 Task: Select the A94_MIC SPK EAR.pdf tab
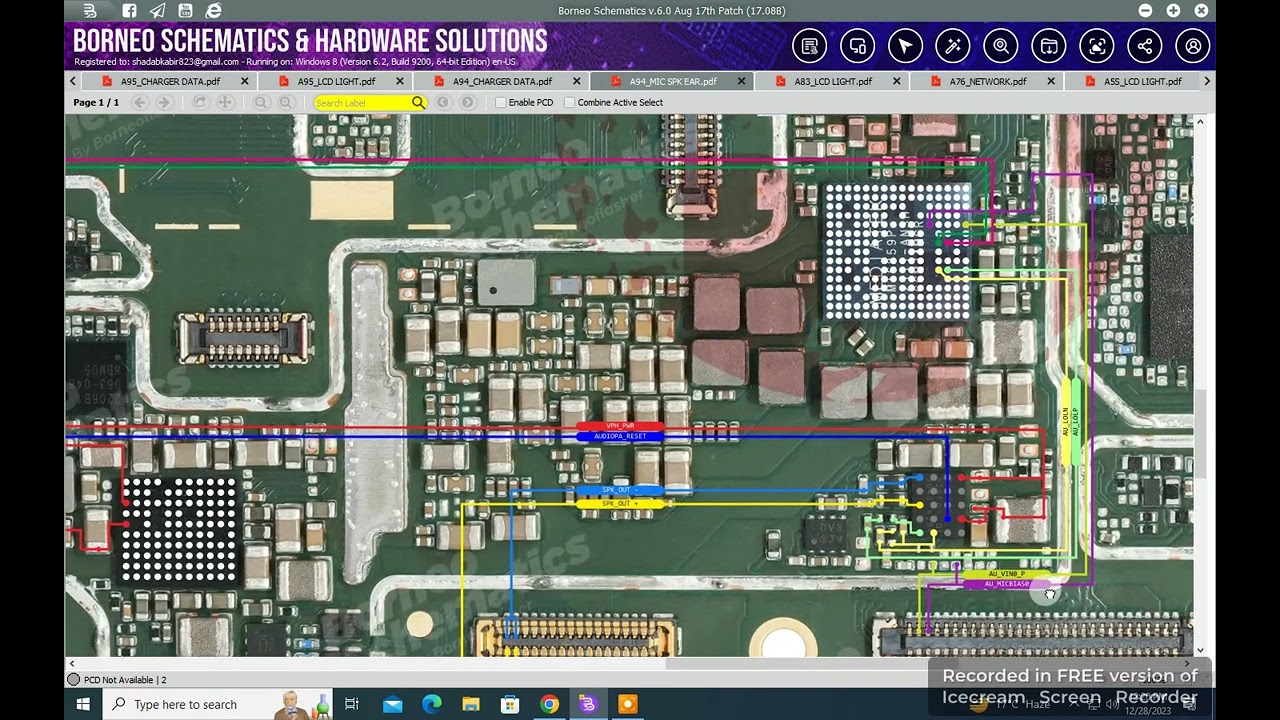pos(673,81)
